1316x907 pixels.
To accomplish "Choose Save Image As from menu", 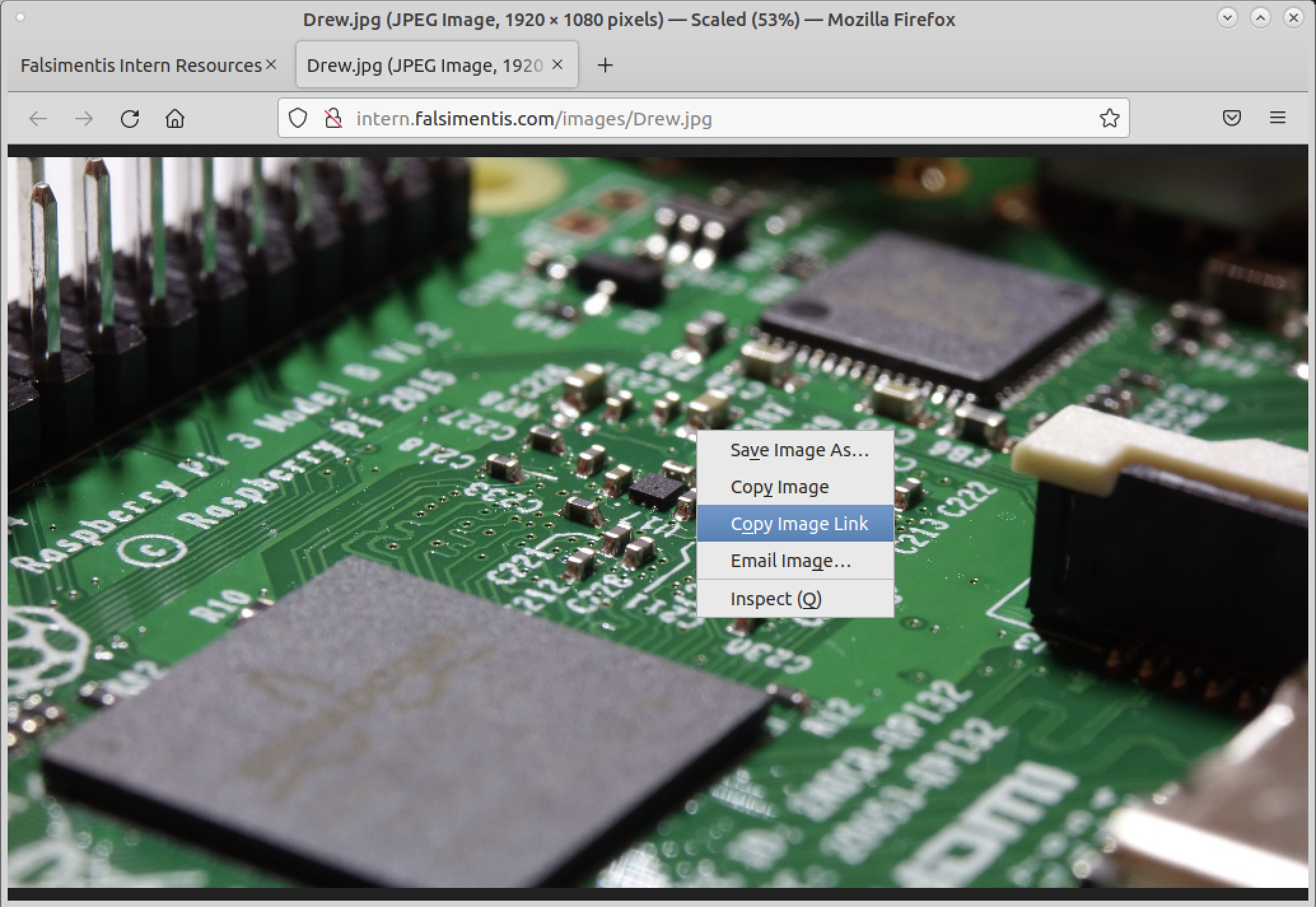I will (795, 450).
